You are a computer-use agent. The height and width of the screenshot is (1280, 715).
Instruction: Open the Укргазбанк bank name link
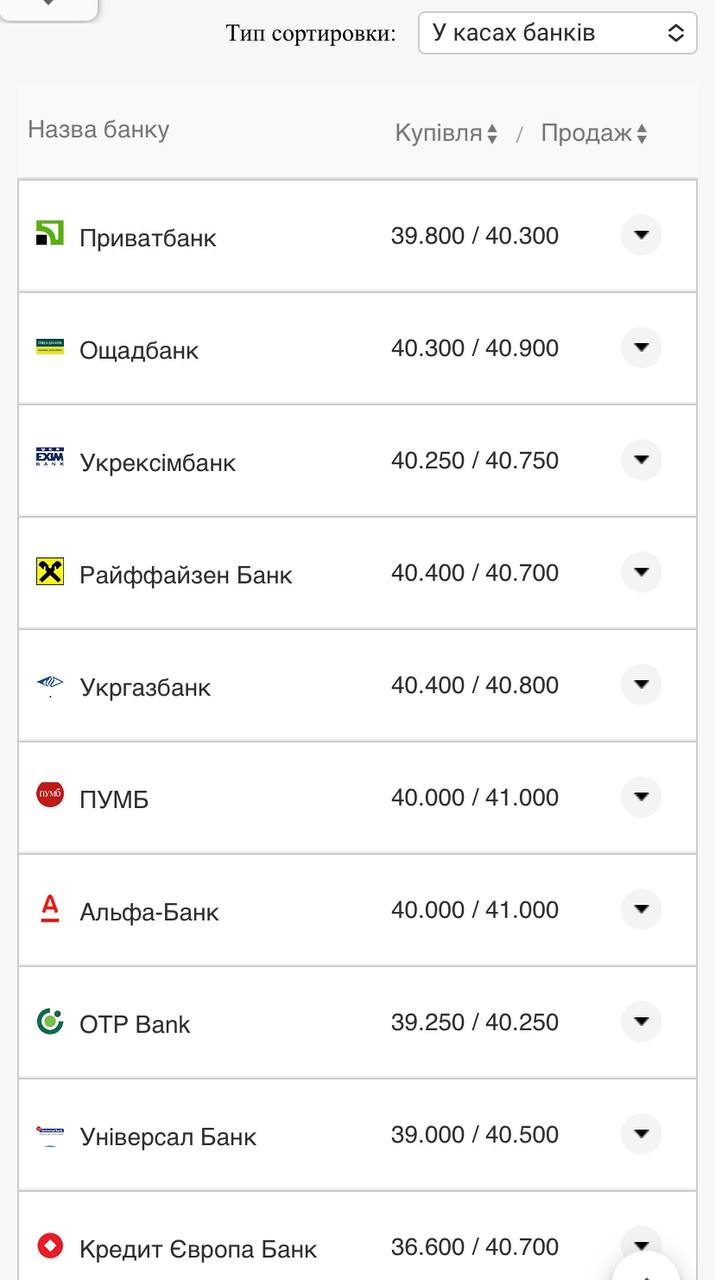point(145,687)
